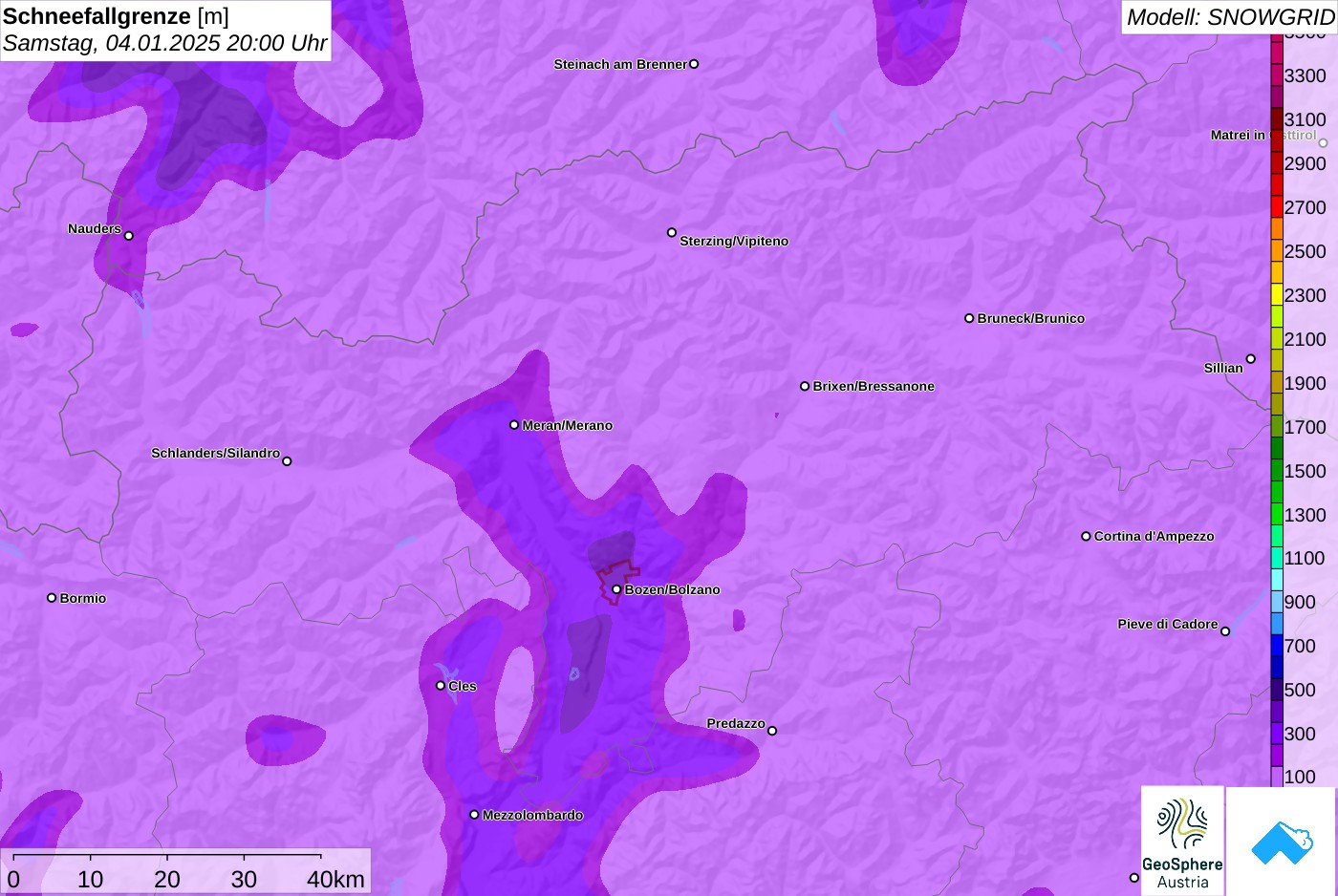Screen dimensions: 1338x896
Task: Click the Modell: SNOWGRID label
Action: [1230, 16]
